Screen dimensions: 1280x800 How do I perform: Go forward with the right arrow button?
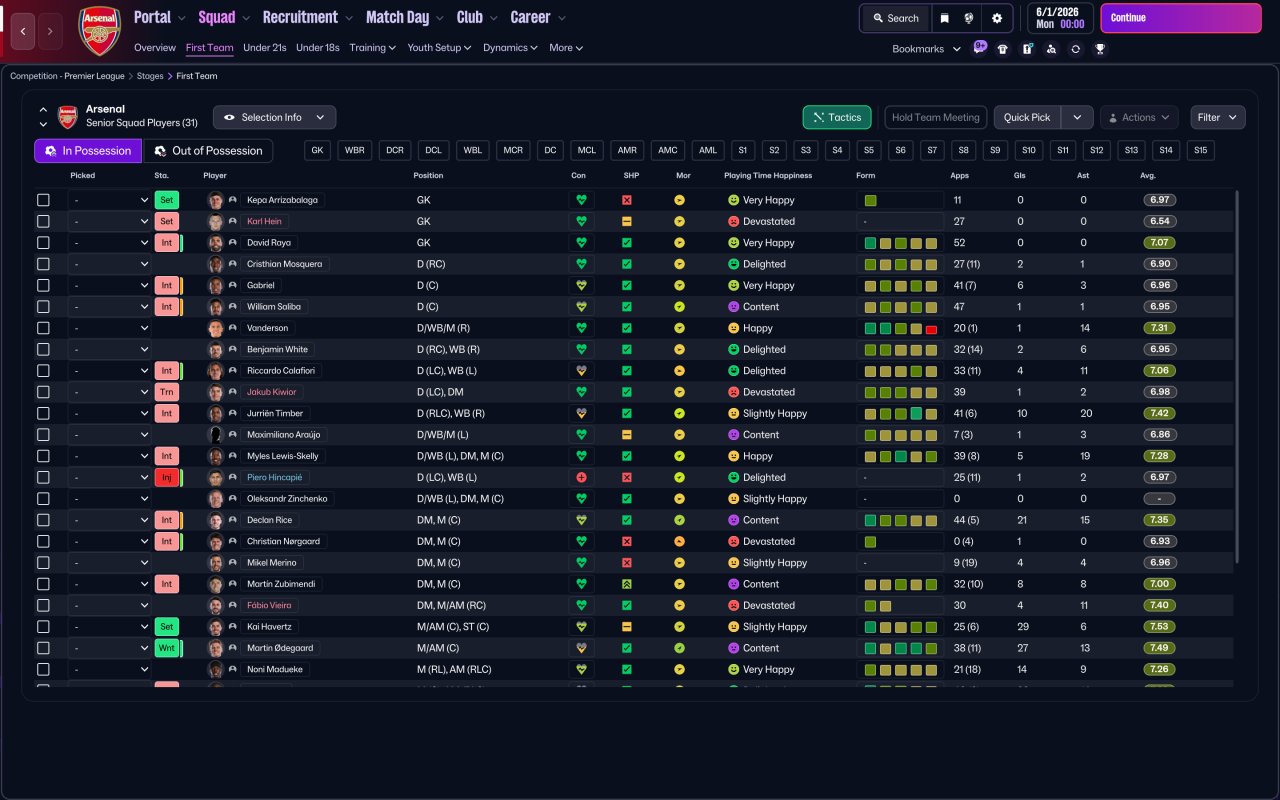pos(50,31)
